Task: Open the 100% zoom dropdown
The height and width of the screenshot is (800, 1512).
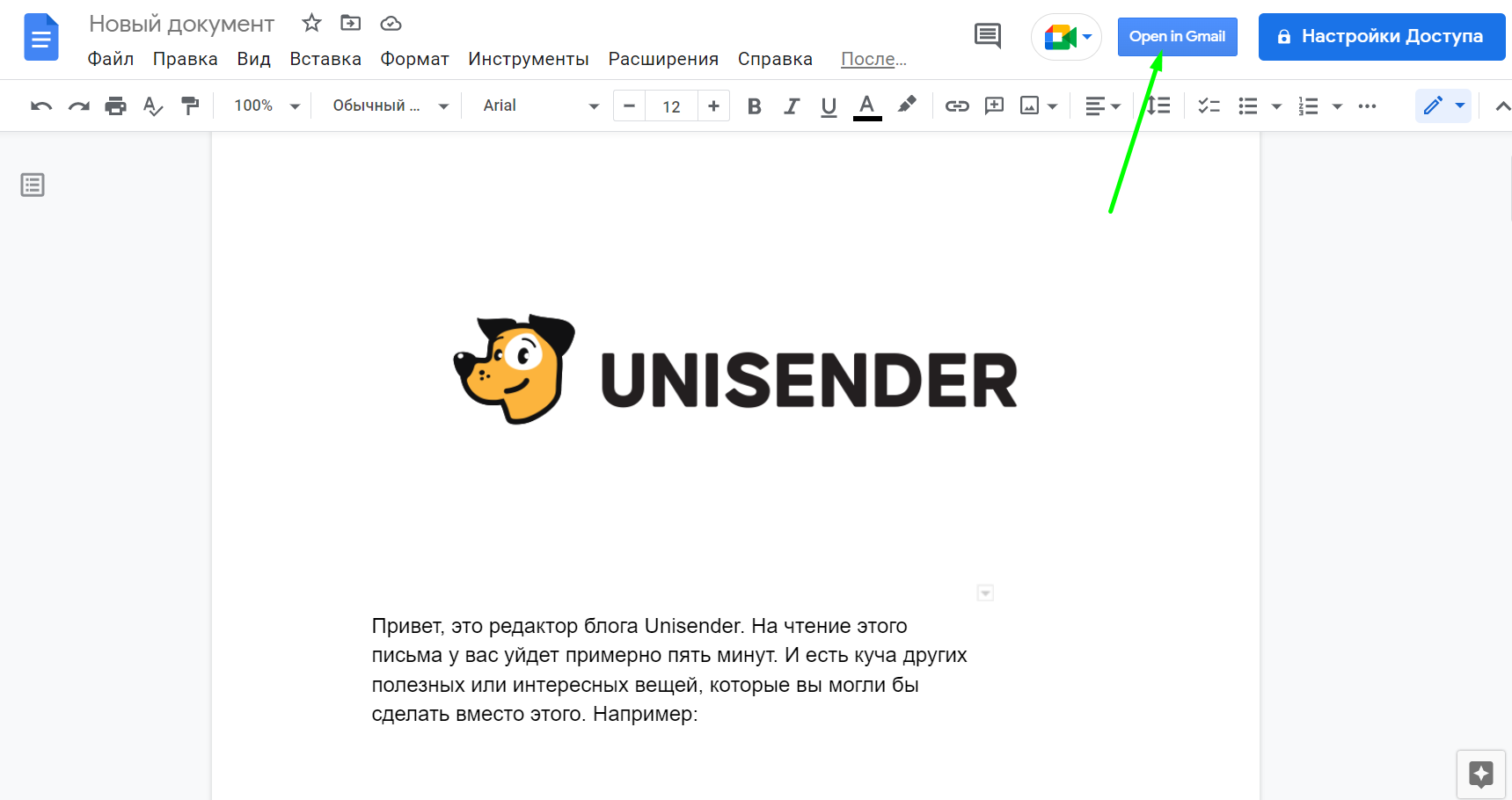Action: (x=267, y=106)
